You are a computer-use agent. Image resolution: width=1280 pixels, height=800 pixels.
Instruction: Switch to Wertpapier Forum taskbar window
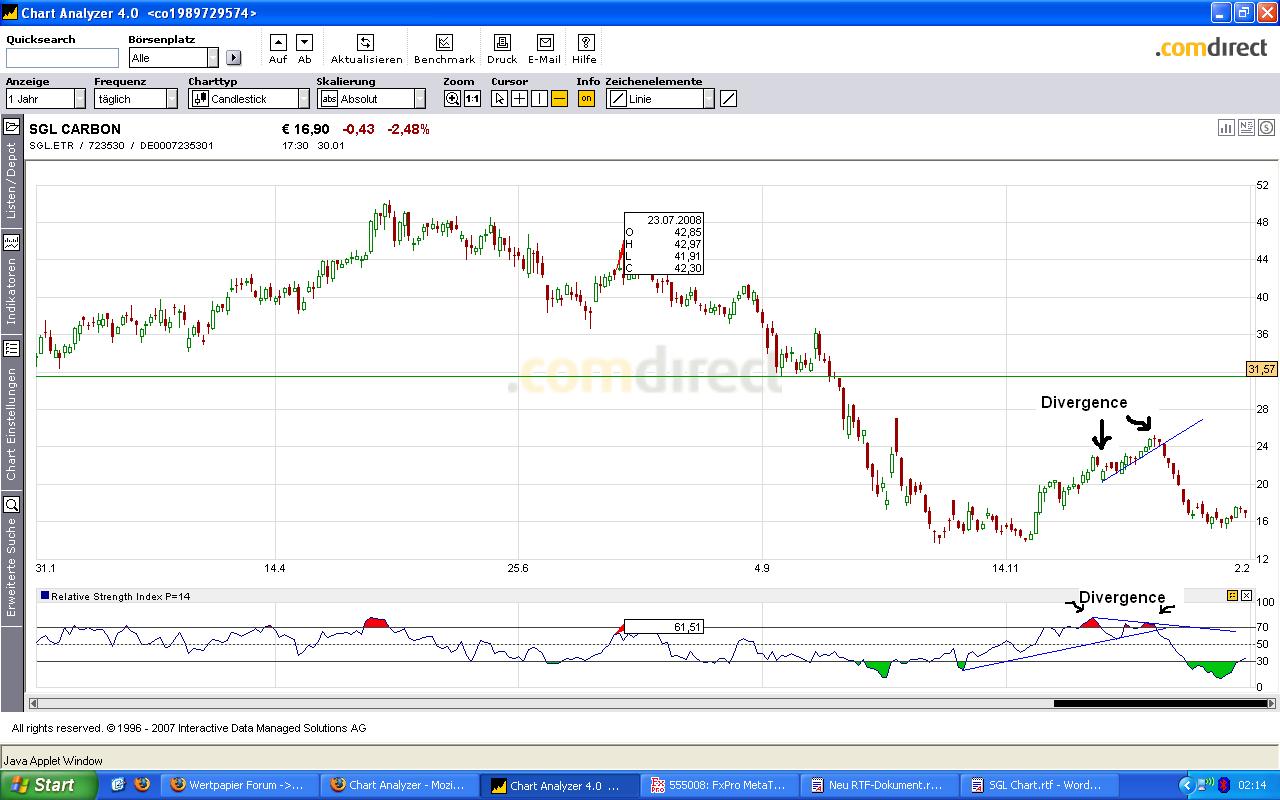pos(239,785)
